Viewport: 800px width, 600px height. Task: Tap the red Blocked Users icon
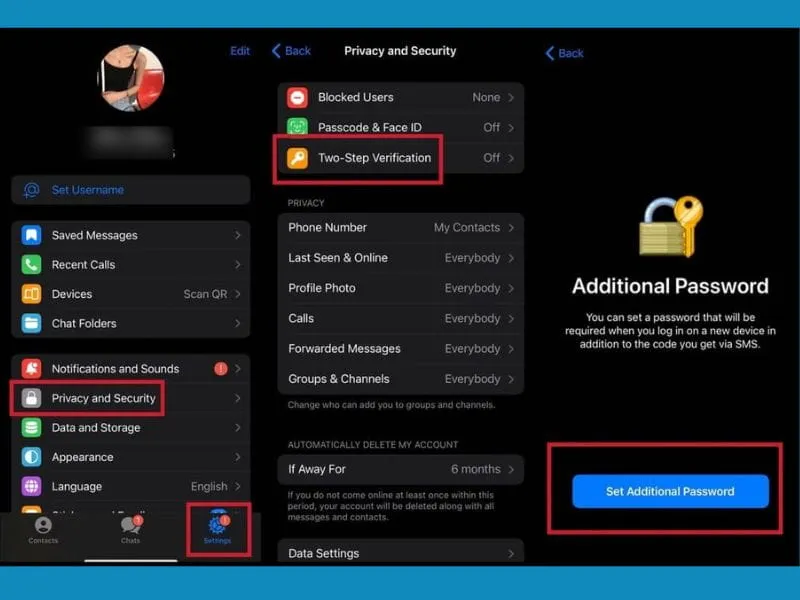point(297,97)
